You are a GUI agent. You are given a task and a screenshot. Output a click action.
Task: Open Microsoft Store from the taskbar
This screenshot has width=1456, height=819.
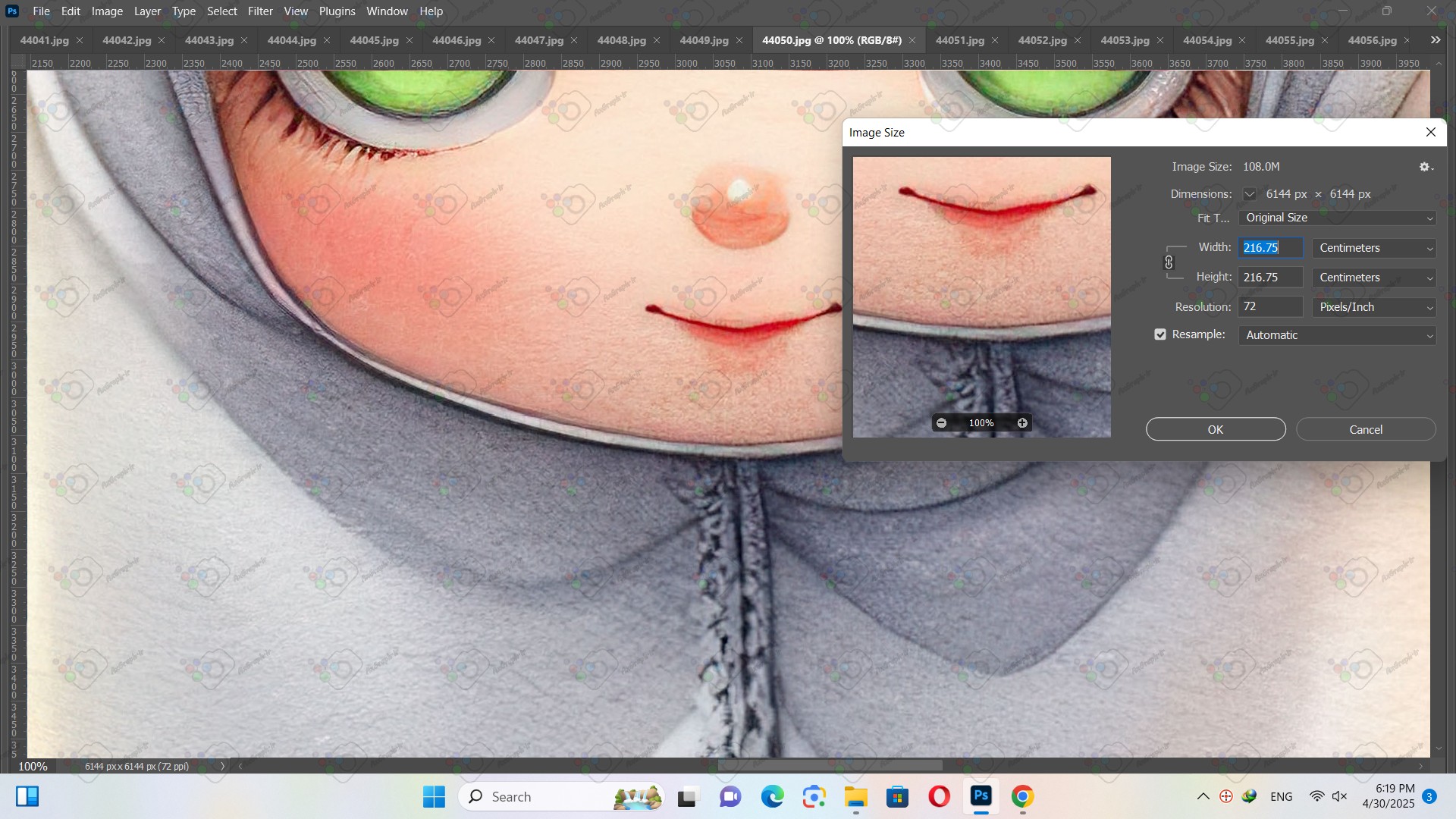898,797
